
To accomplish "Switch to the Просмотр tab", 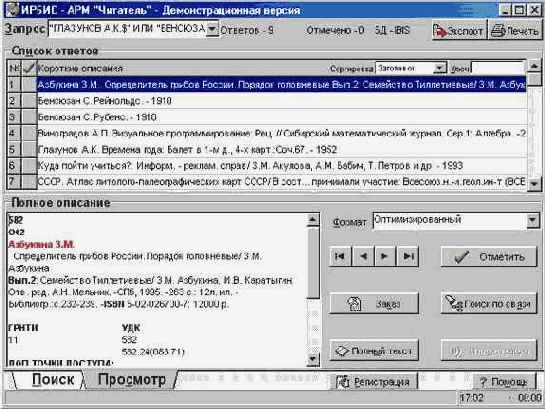I will pos(131,379).
